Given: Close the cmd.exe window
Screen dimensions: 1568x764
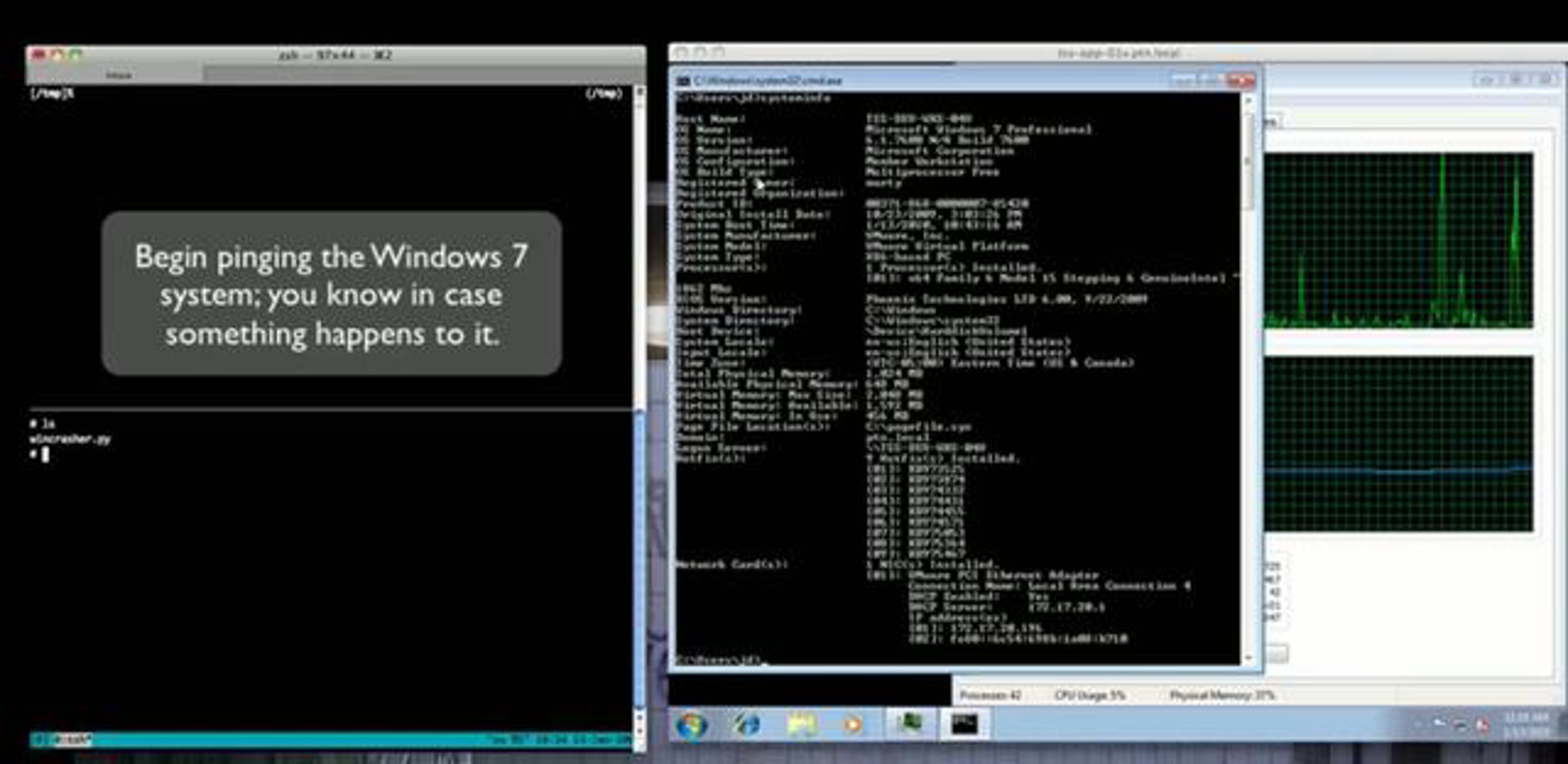Looking at the screenshot, I should [1241, 80].
